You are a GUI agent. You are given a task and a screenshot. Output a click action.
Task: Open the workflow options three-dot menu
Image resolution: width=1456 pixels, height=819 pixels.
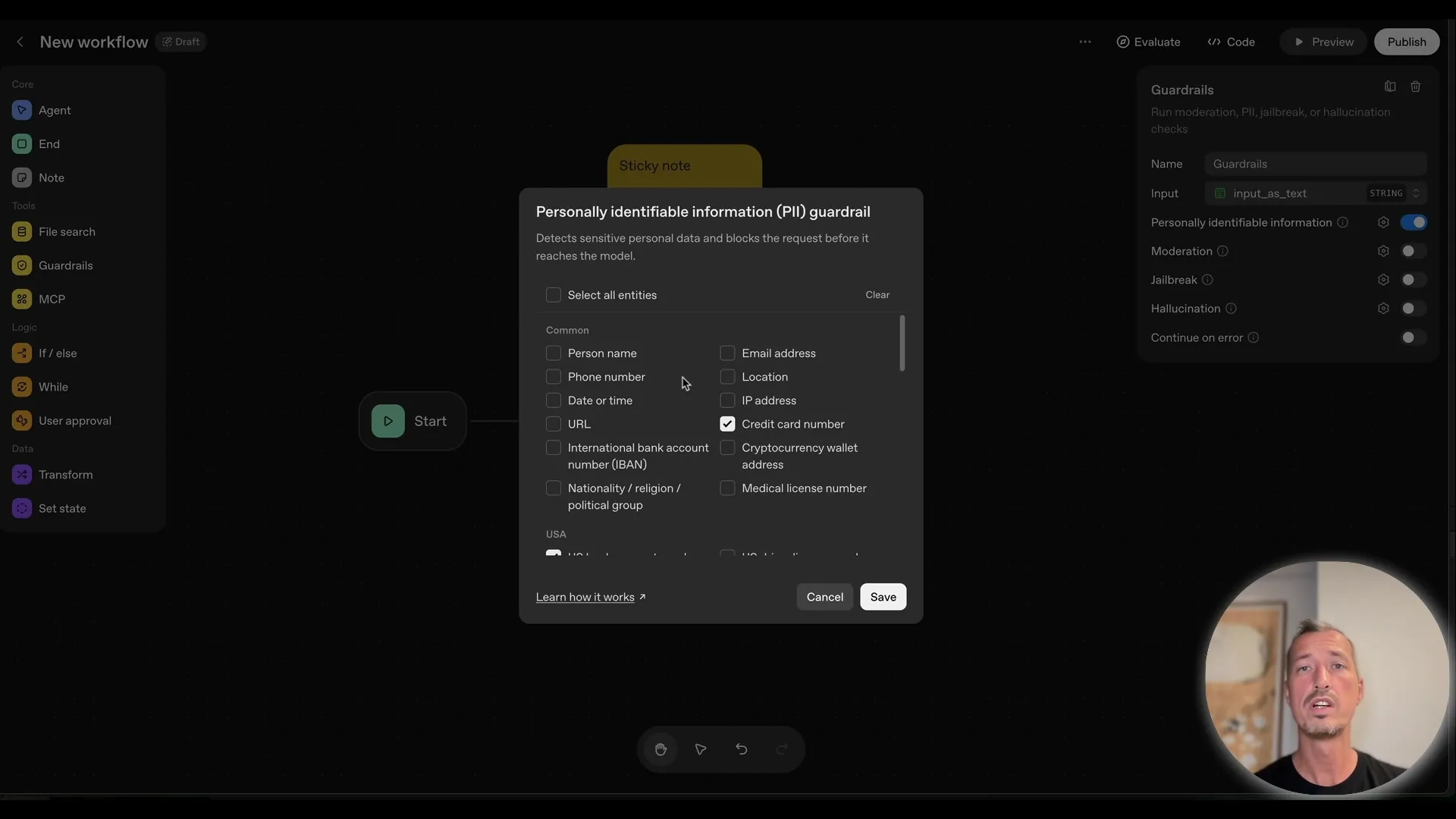click(x=1085, y=42)
